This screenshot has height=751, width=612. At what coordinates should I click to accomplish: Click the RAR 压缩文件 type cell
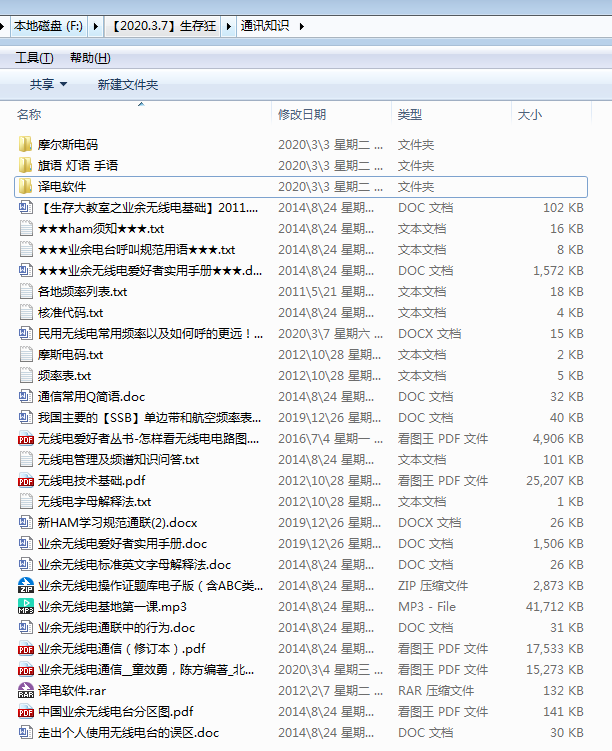436,691
